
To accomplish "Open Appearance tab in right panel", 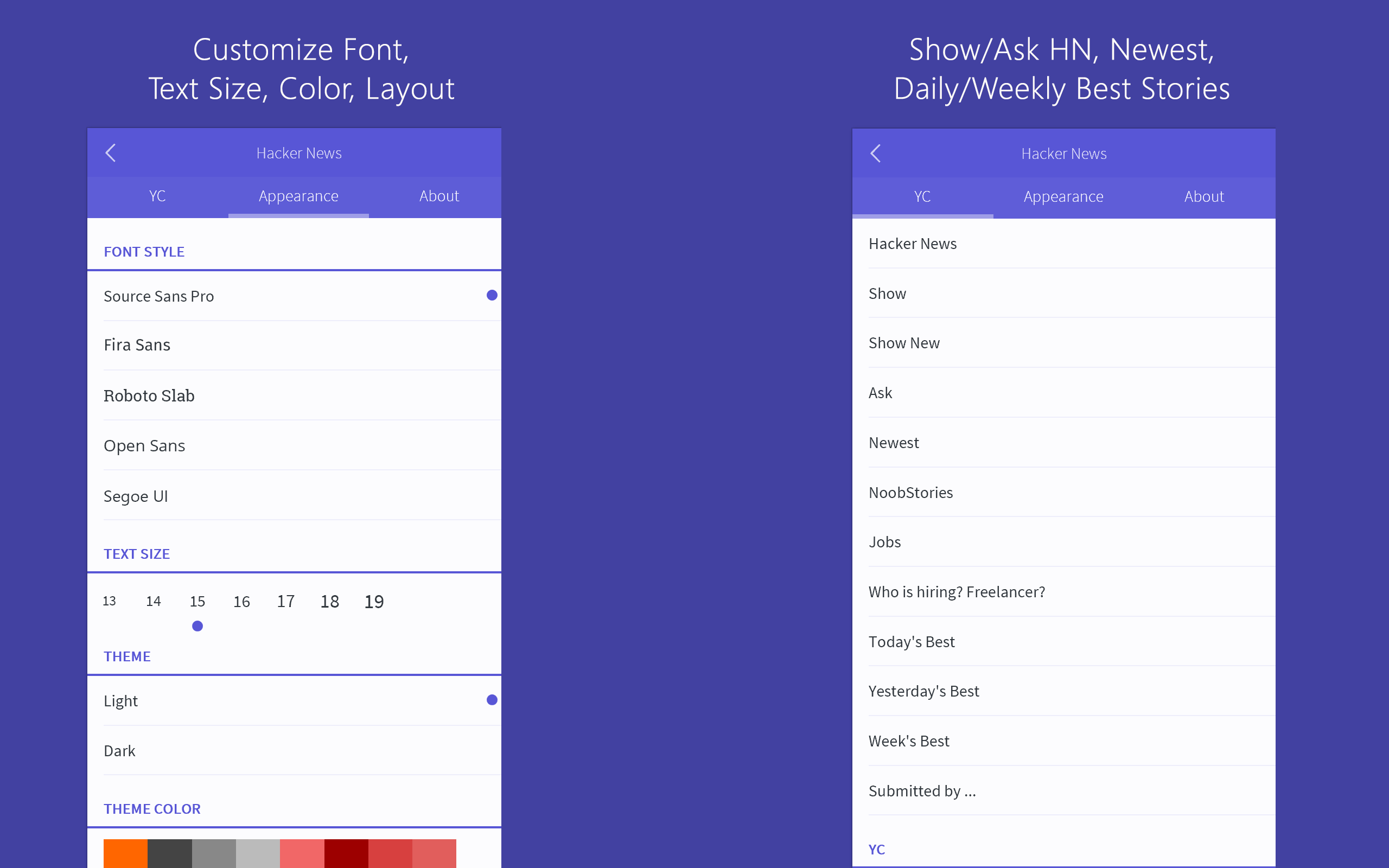I will pos(1063,197).
